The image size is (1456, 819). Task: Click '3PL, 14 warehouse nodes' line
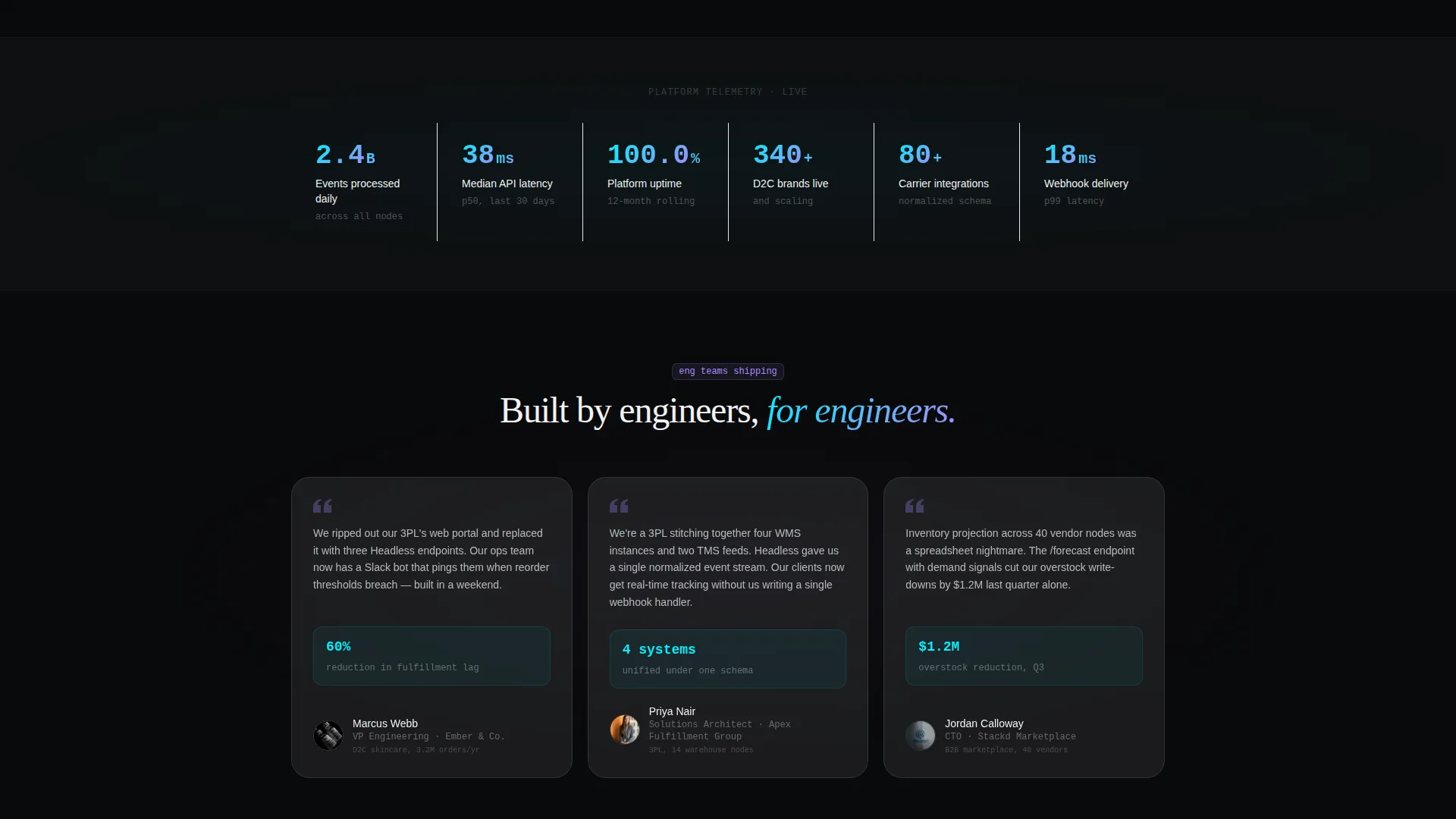click(701, 750)
